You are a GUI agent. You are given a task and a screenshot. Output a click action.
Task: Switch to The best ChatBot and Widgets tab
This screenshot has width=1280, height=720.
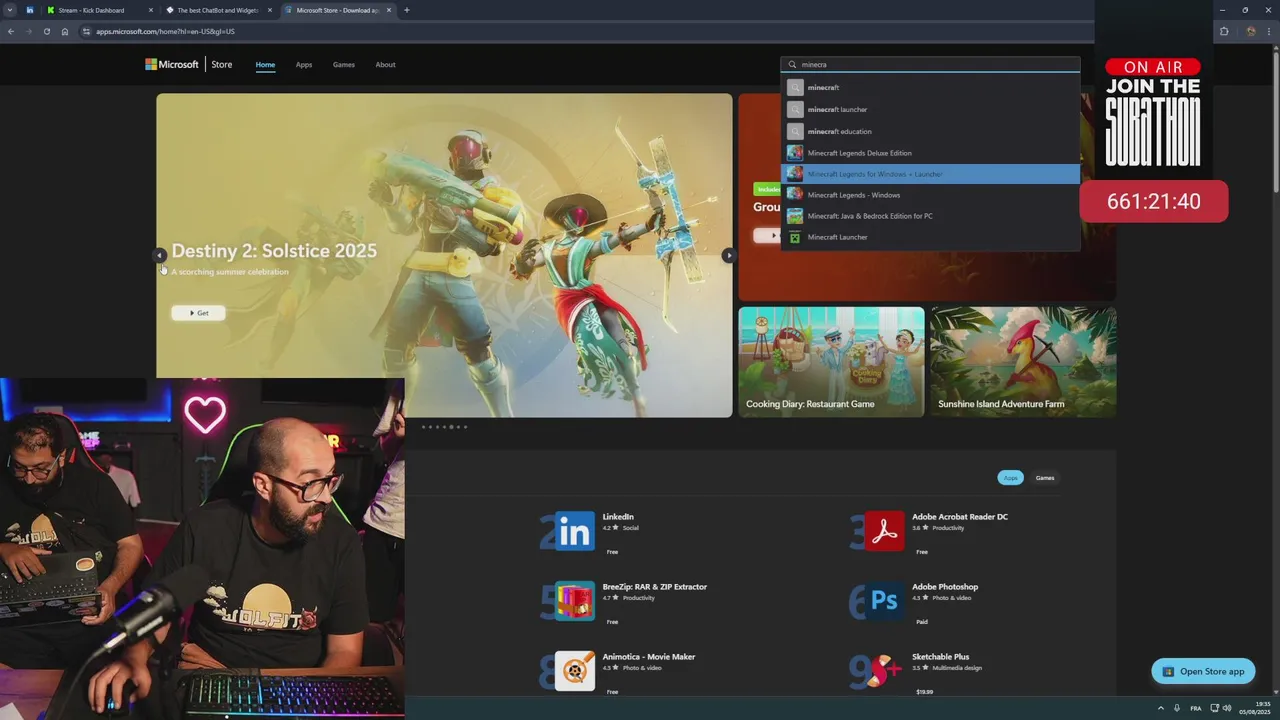pos(217,10)
